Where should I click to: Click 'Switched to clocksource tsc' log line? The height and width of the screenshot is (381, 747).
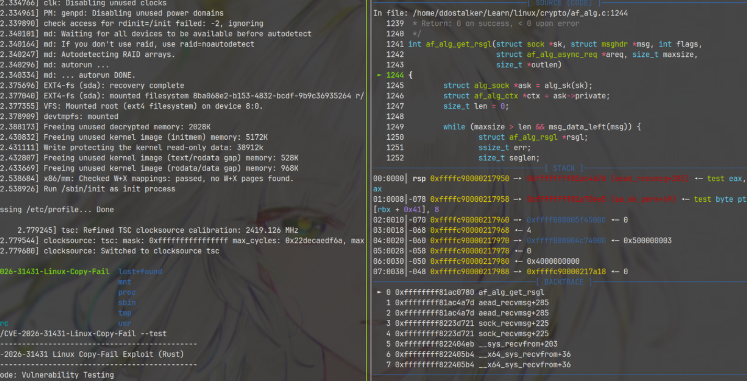click(110, 251)
